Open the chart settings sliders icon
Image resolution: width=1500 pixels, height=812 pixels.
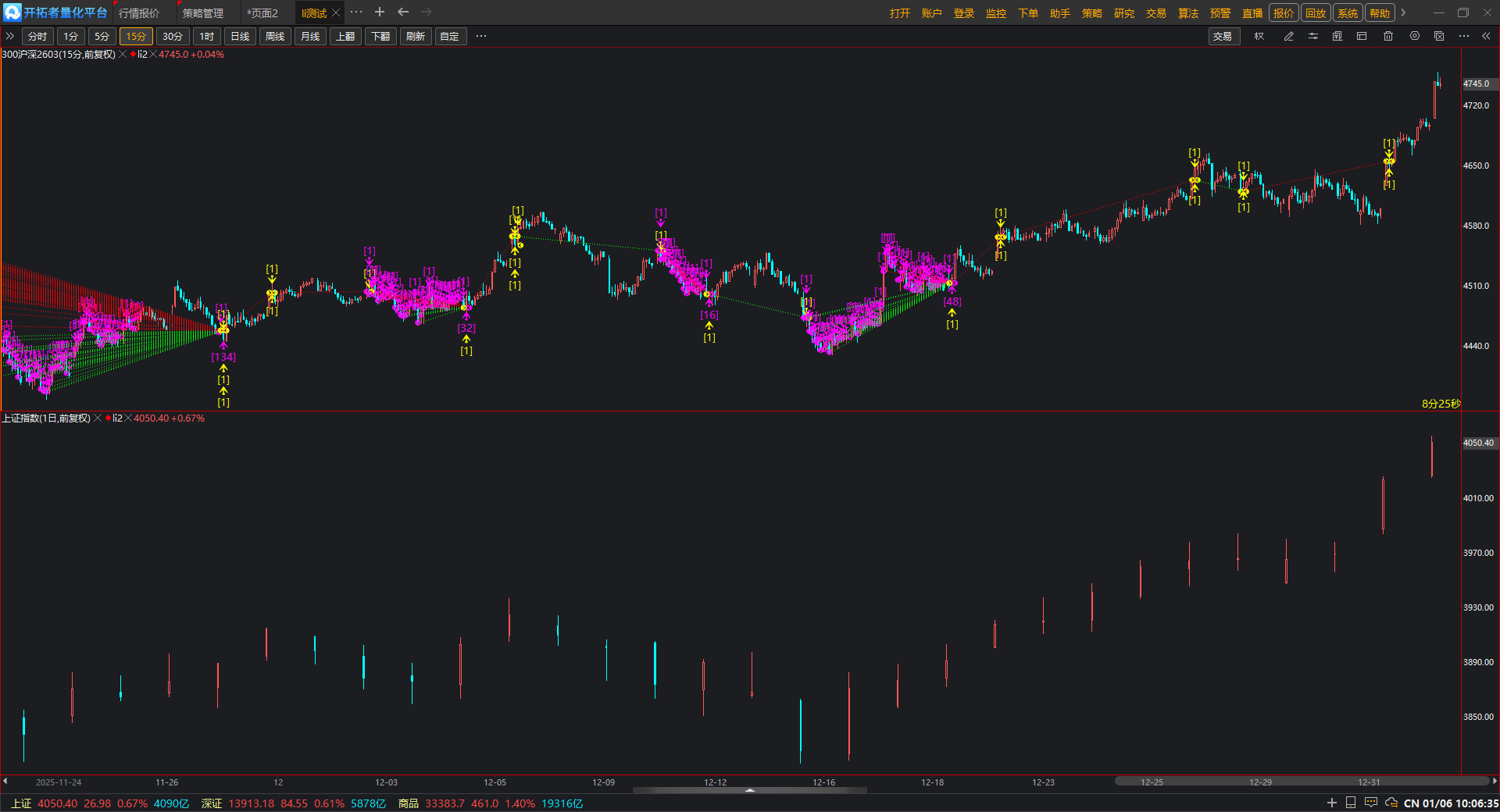(x=1313, y=37)
